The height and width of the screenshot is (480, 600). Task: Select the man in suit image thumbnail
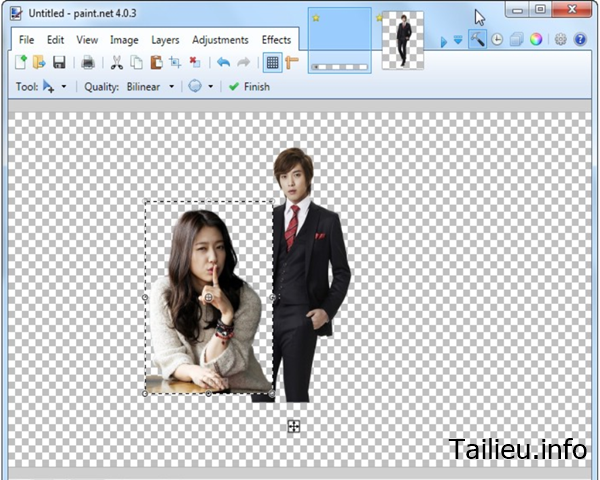click(403, 40)
